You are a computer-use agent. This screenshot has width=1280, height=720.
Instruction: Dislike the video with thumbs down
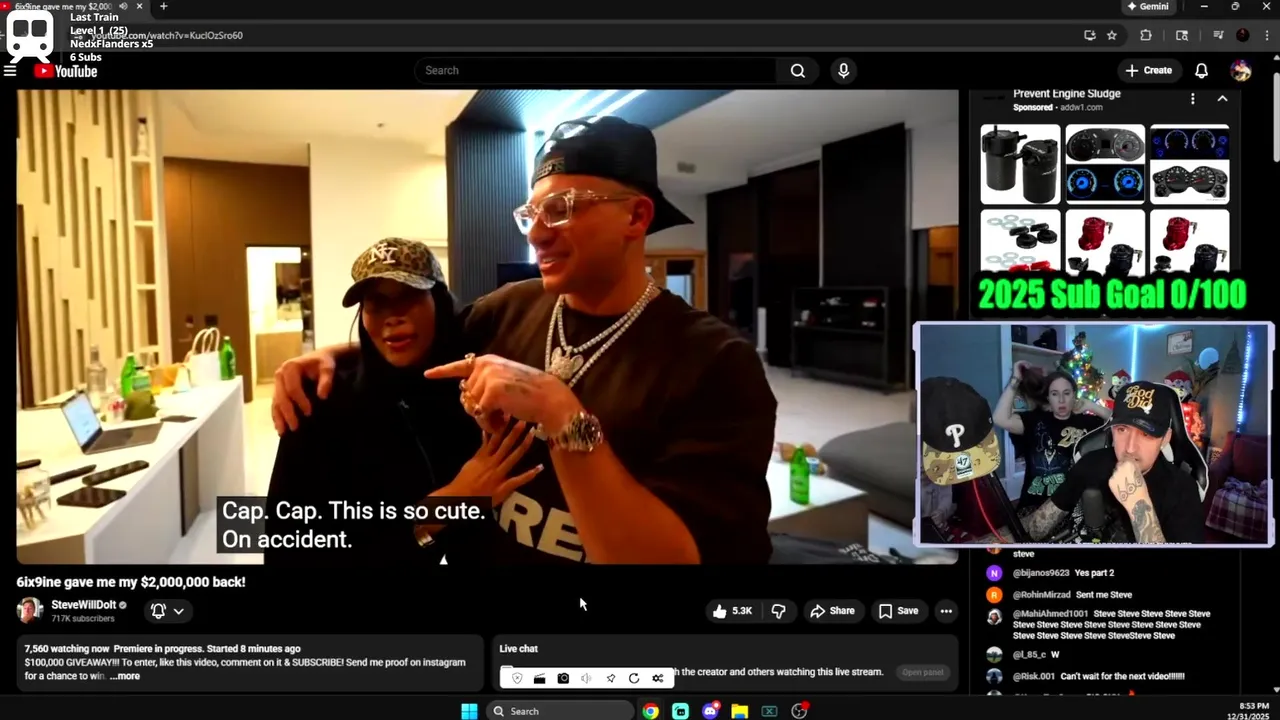tap(778, 611)
